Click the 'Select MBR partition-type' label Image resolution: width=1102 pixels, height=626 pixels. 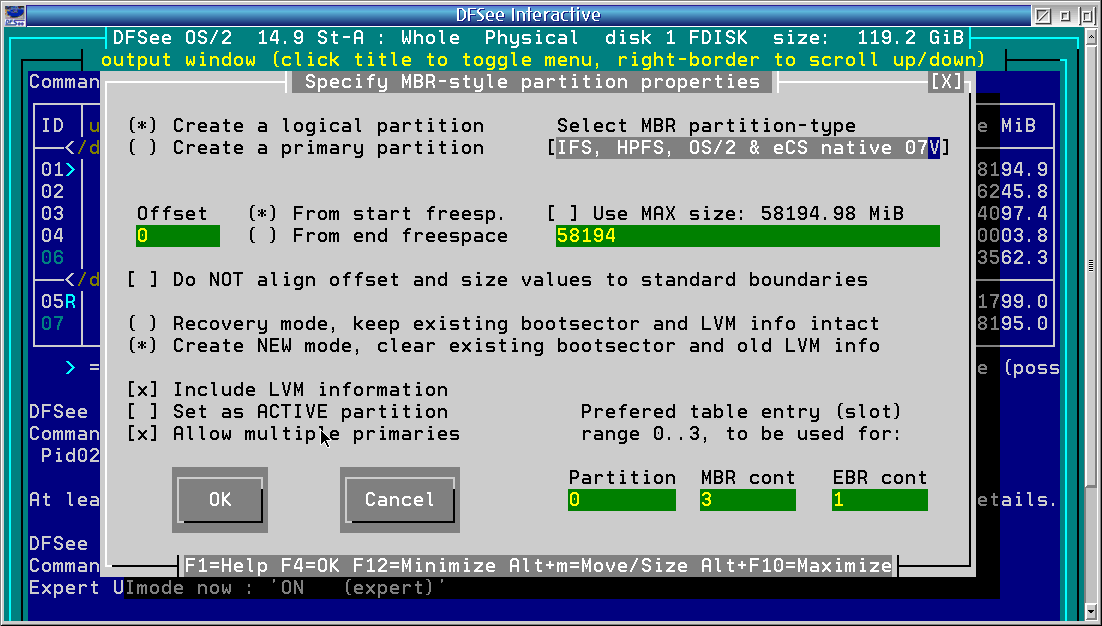coord(706,126)
